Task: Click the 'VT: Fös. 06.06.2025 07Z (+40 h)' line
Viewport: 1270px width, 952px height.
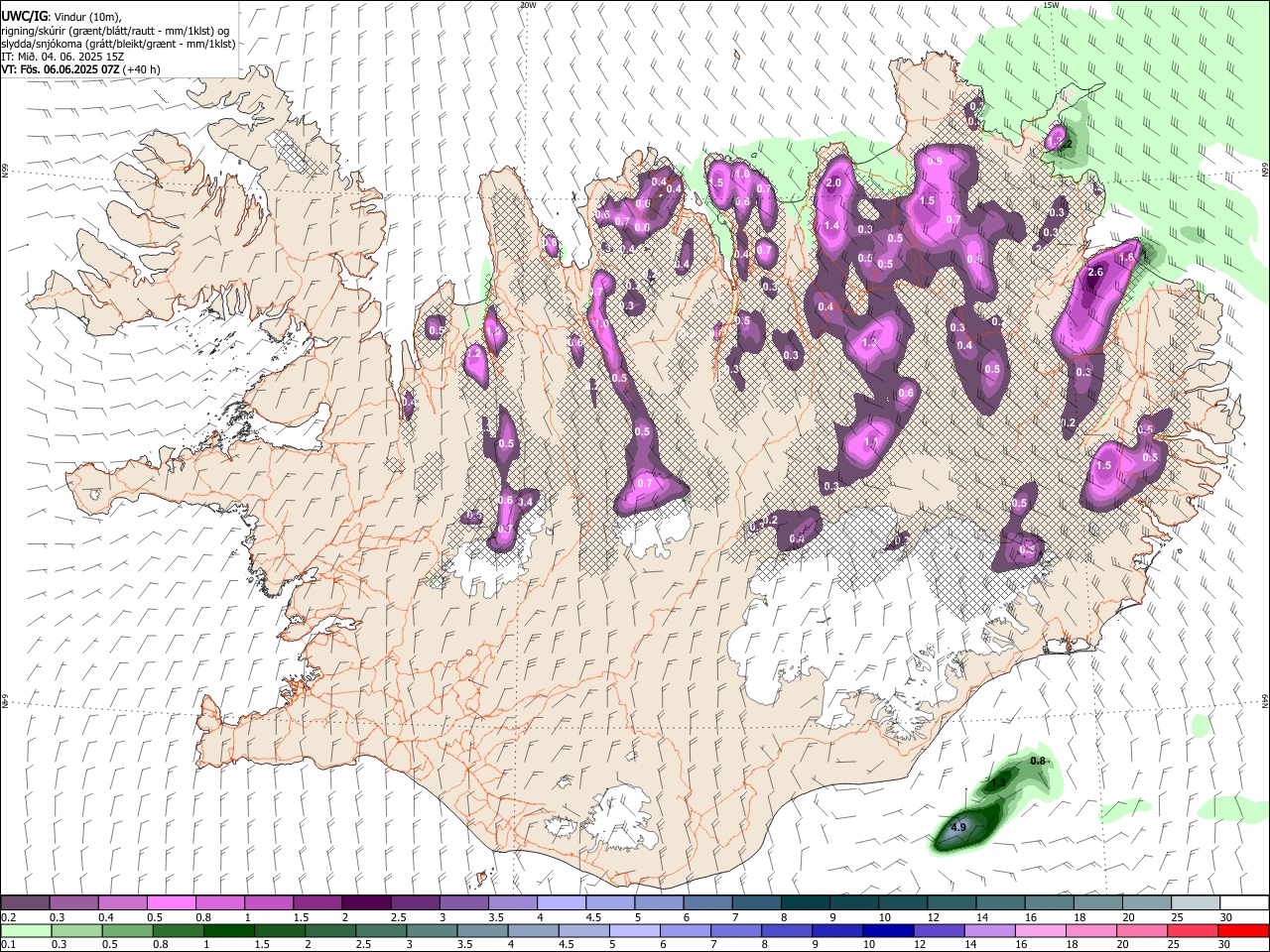Action: 80,69
